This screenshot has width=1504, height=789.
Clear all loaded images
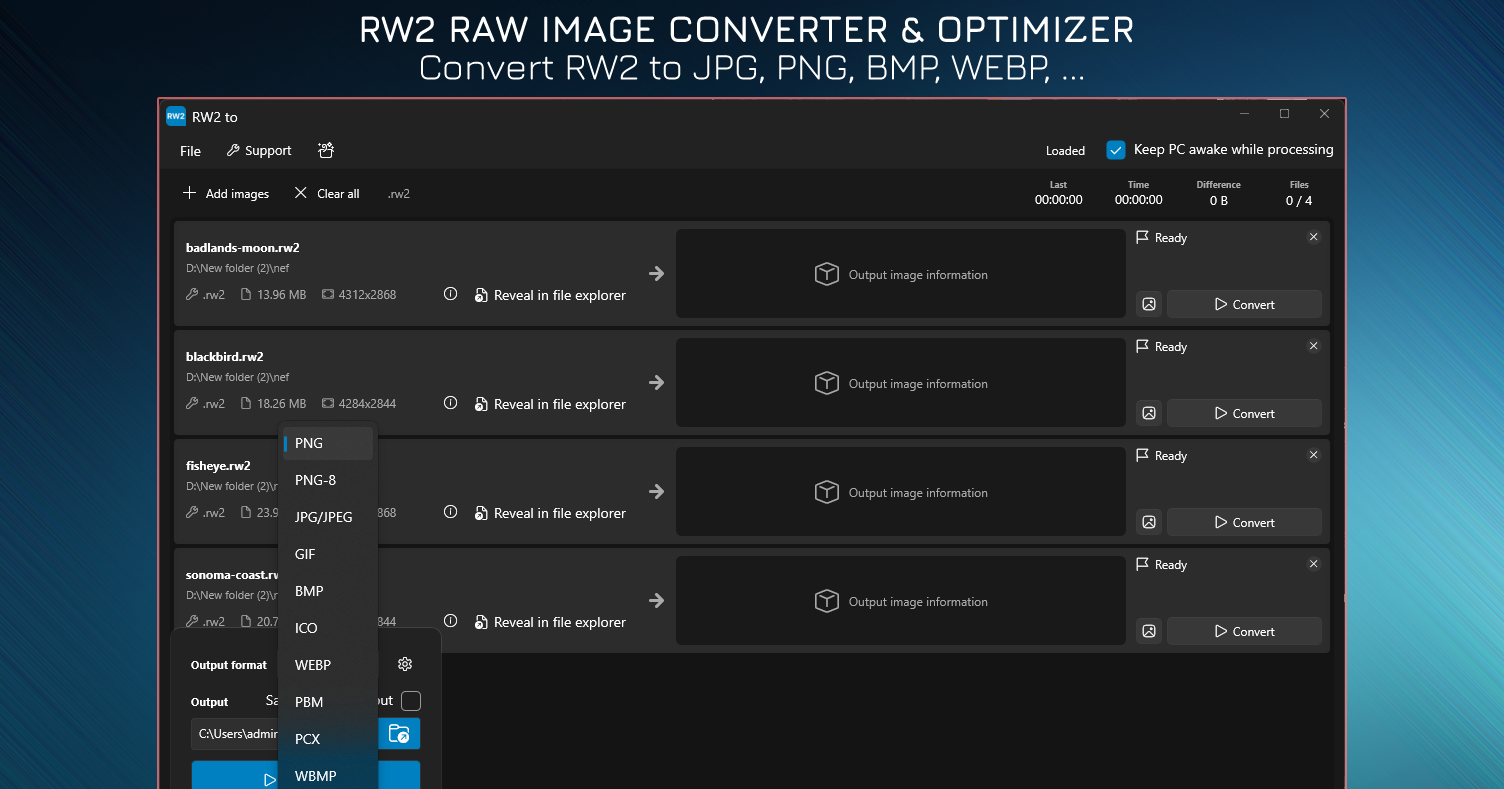tap(326, 193)
